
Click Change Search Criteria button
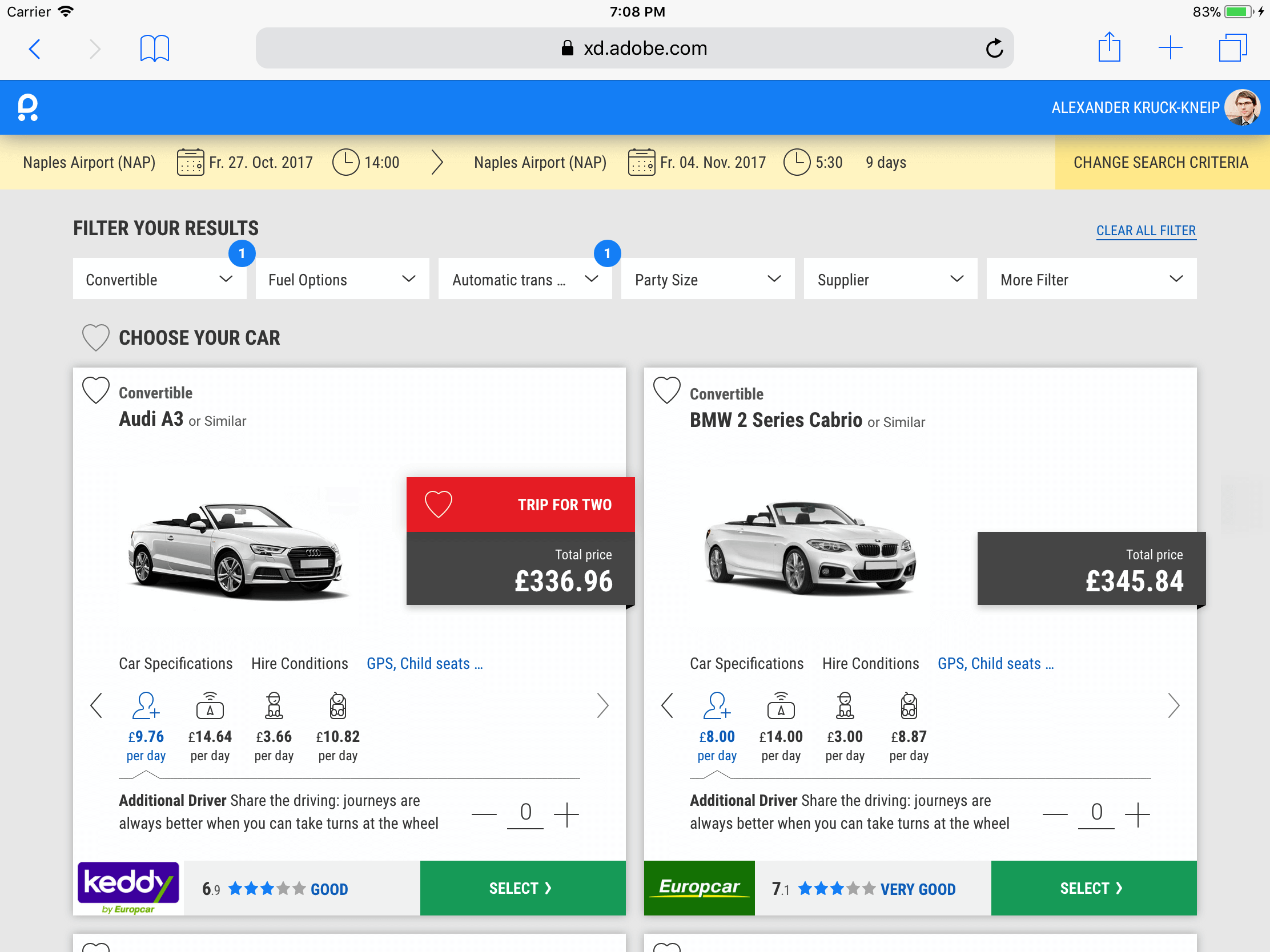(1162, 163)
